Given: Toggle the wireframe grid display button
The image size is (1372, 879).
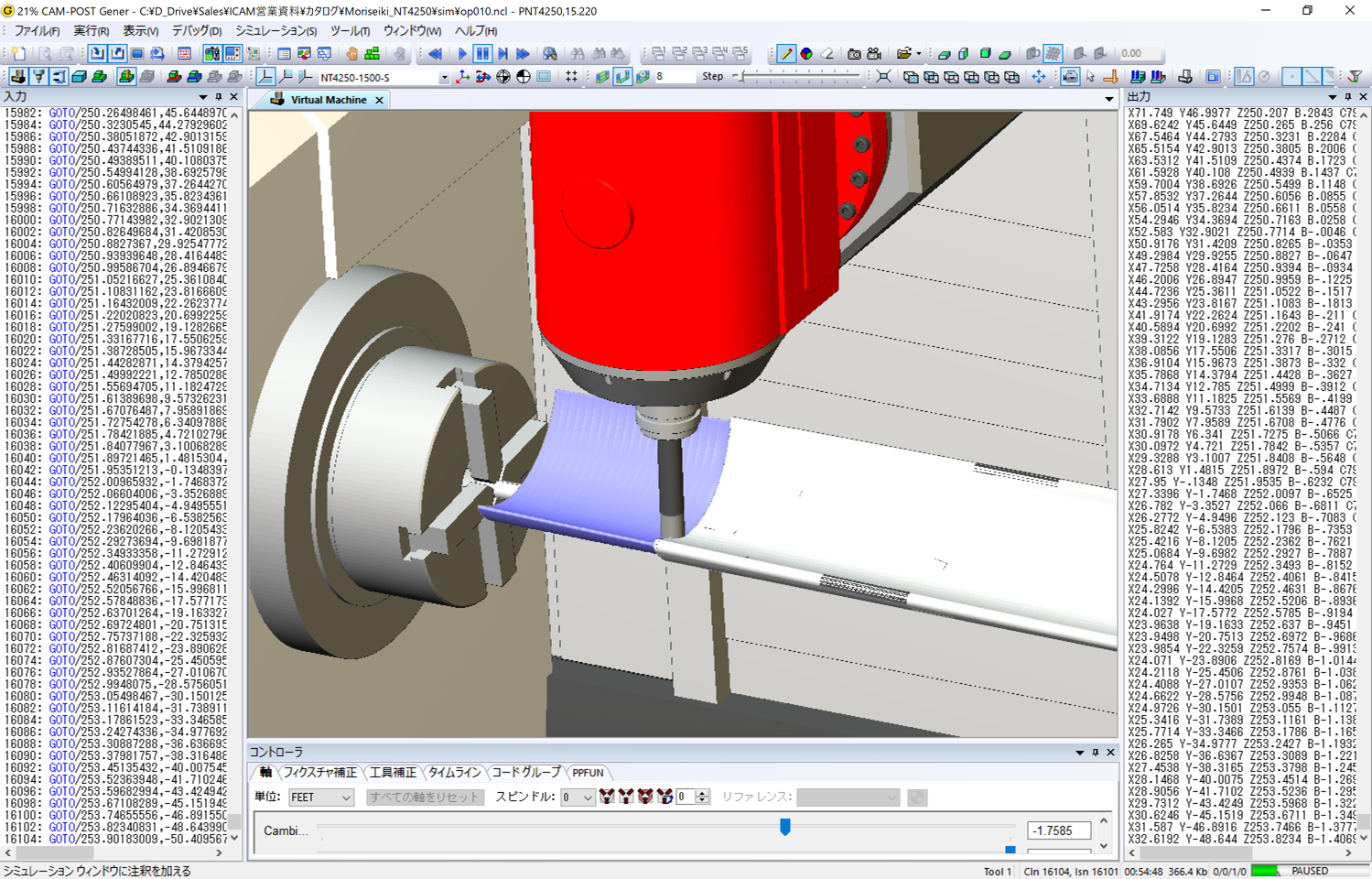Looking at the screenshot, I should click(1053, 54).
